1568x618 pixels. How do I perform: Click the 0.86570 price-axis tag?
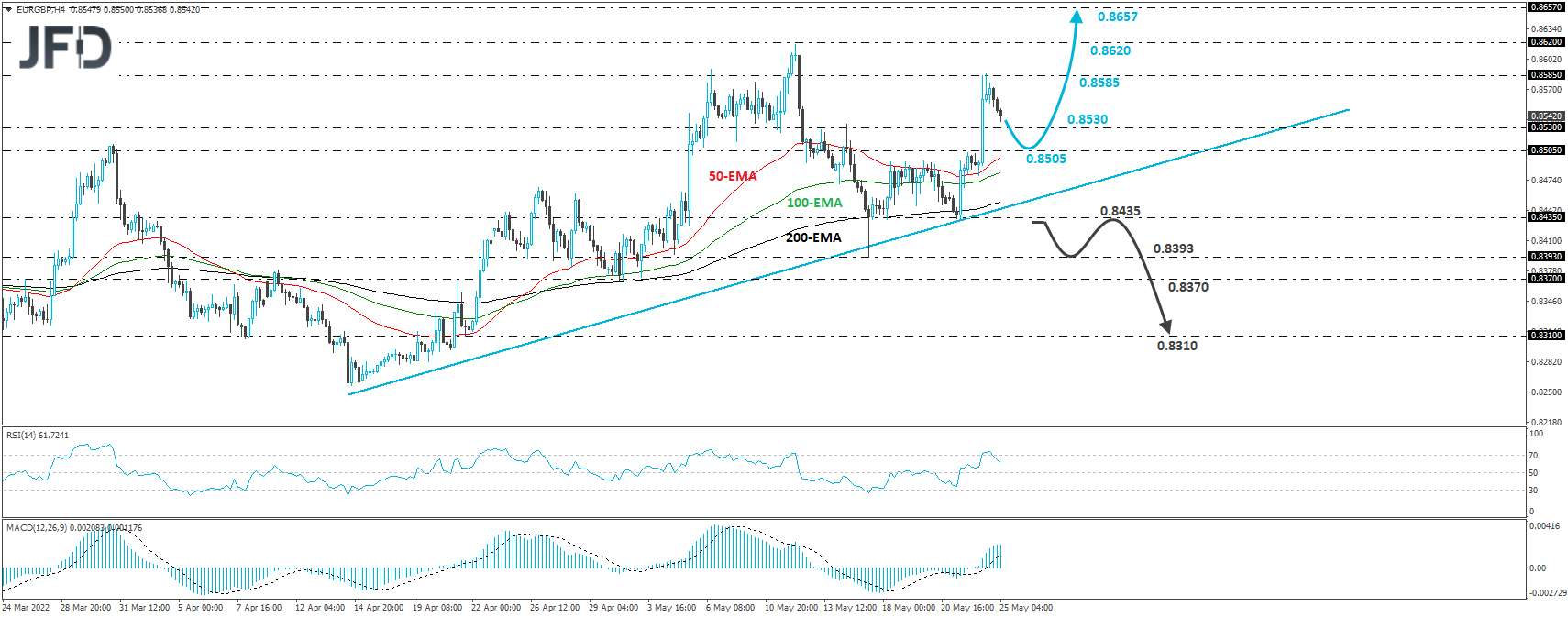coord(1546,7)
